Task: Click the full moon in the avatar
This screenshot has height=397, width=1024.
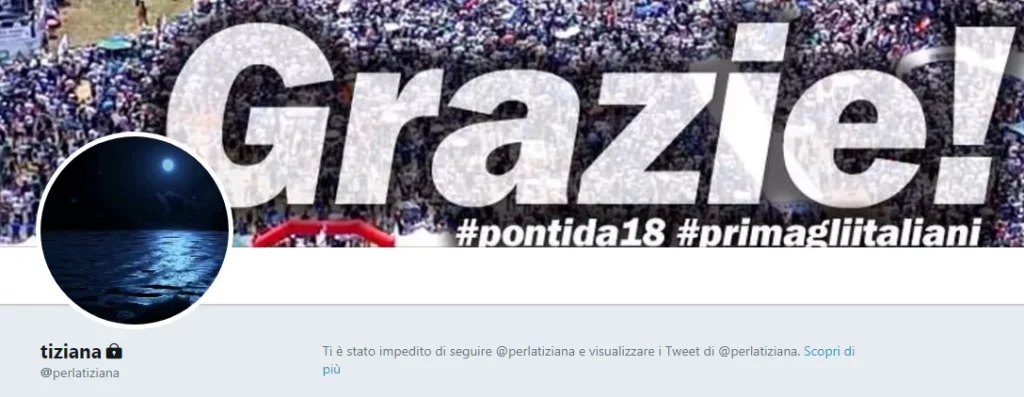Action: click(x=168, y=165)
